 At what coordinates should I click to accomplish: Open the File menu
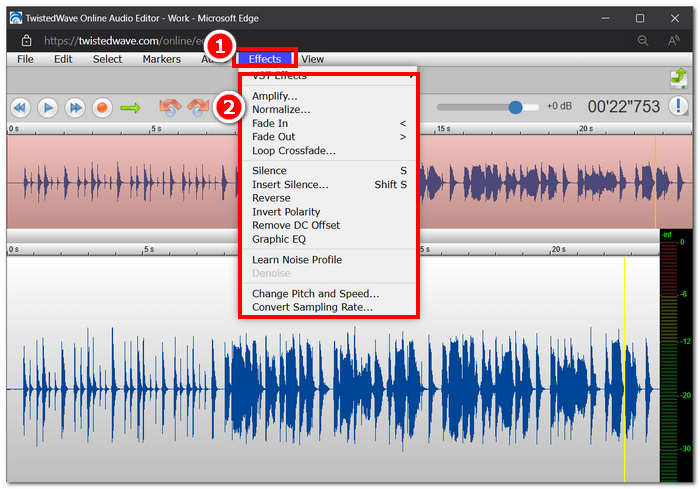tap(25, 59)
